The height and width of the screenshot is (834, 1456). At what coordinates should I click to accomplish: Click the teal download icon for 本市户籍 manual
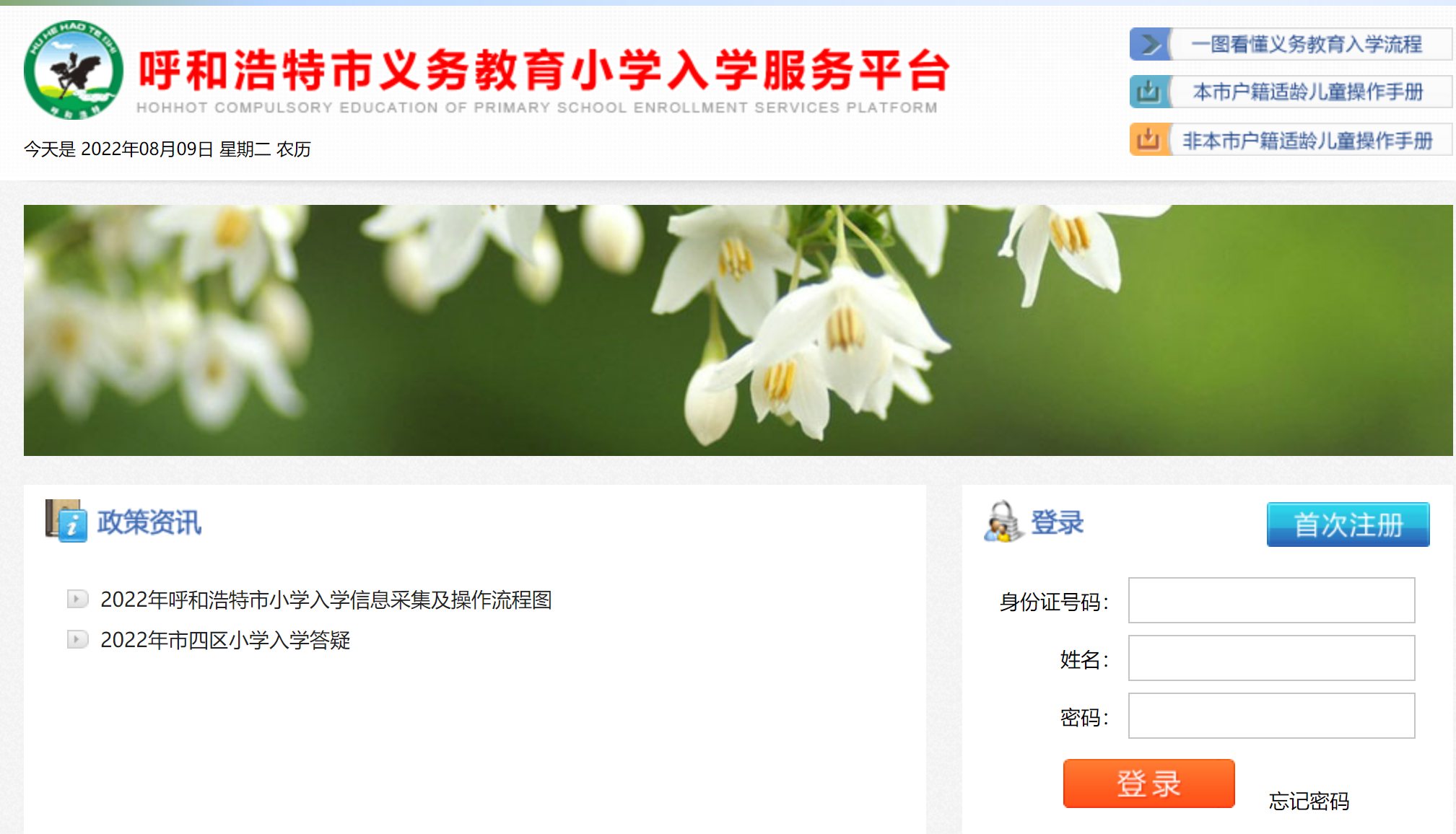[1150, 92]
